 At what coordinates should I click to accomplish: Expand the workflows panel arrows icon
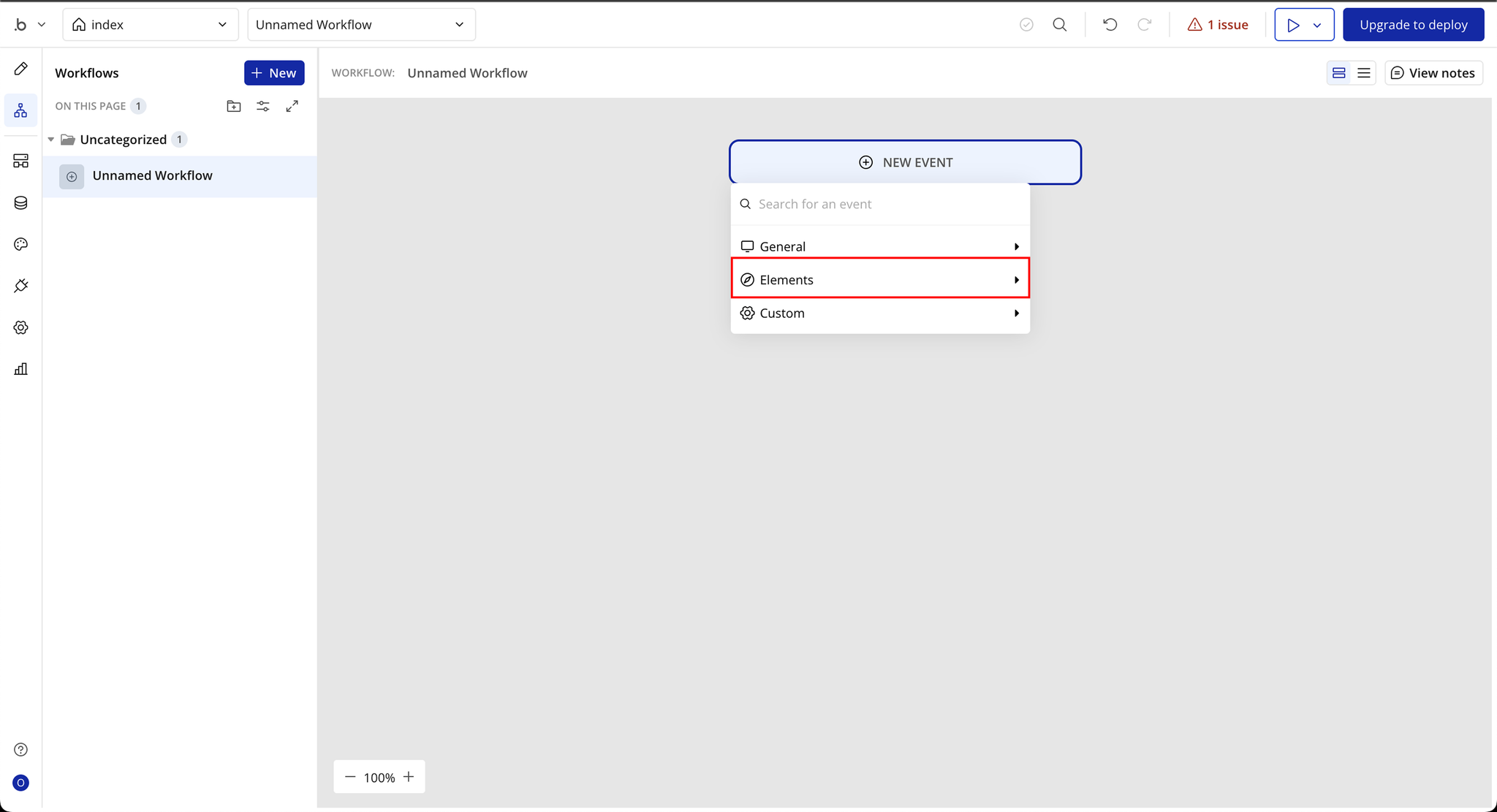(292, 107)
